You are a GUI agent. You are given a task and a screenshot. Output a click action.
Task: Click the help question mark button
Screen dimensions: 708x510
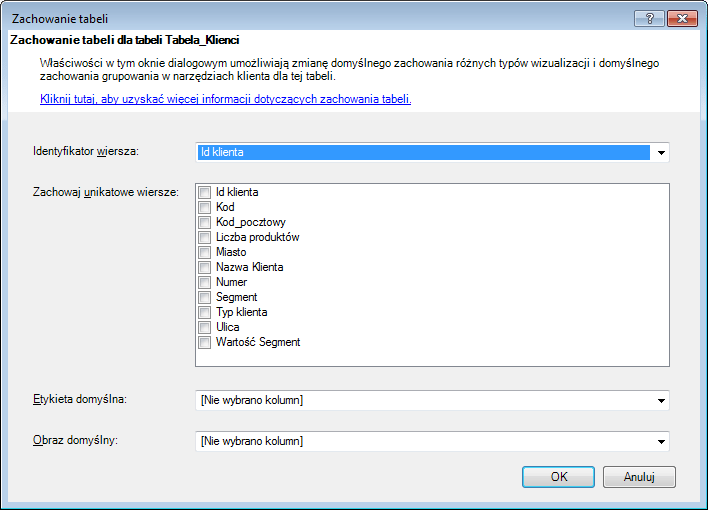(649, 18)
